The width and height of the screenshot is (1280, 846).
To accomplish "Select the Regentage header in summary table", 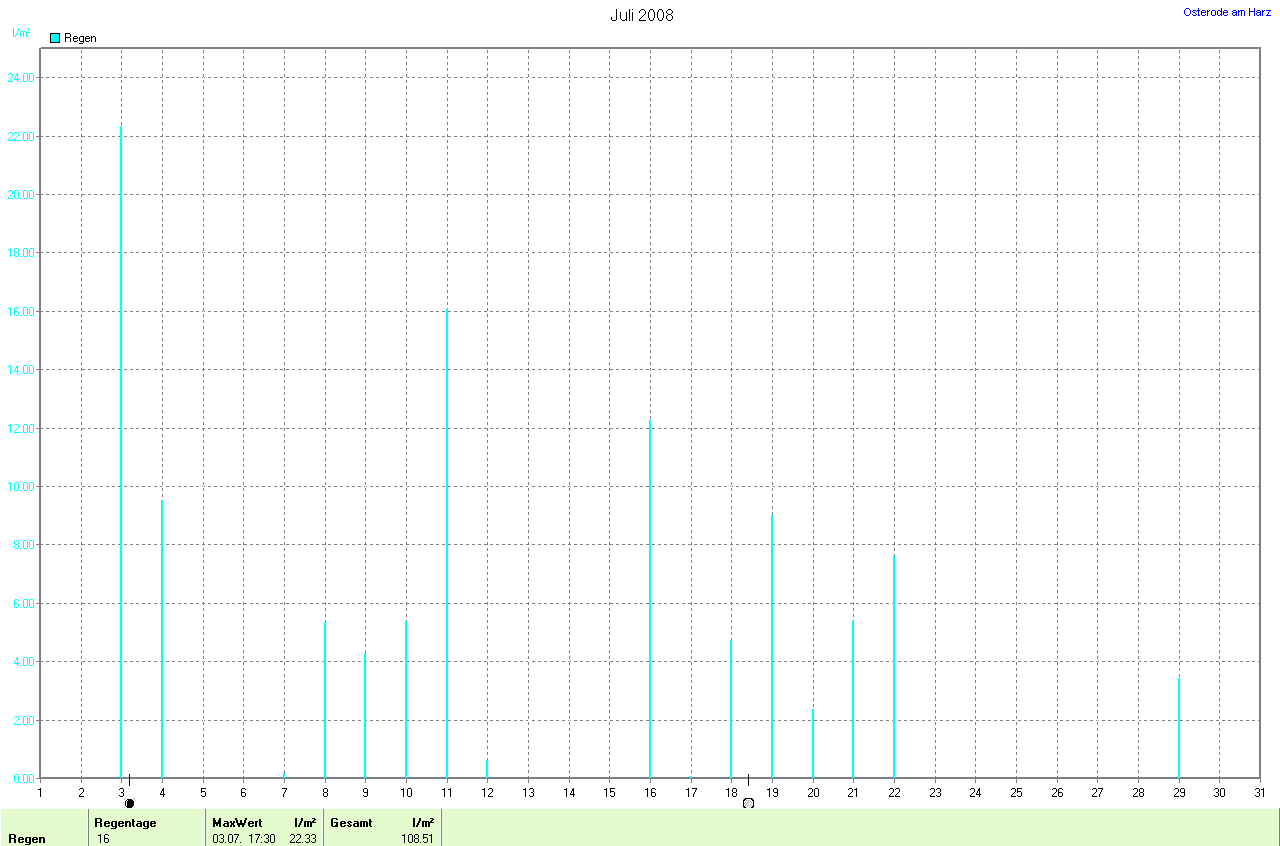I will click(x=125, y=822).
